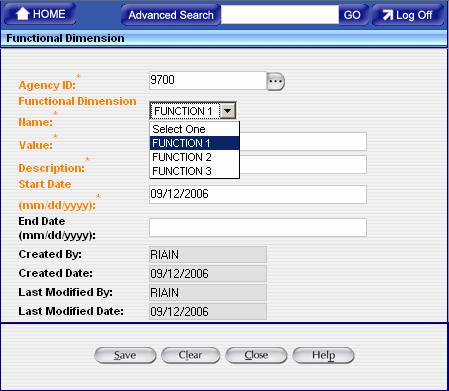Select FUNCTION 2 from the list
The height and width of the screenshot is (391, 449).
(195, 157)
